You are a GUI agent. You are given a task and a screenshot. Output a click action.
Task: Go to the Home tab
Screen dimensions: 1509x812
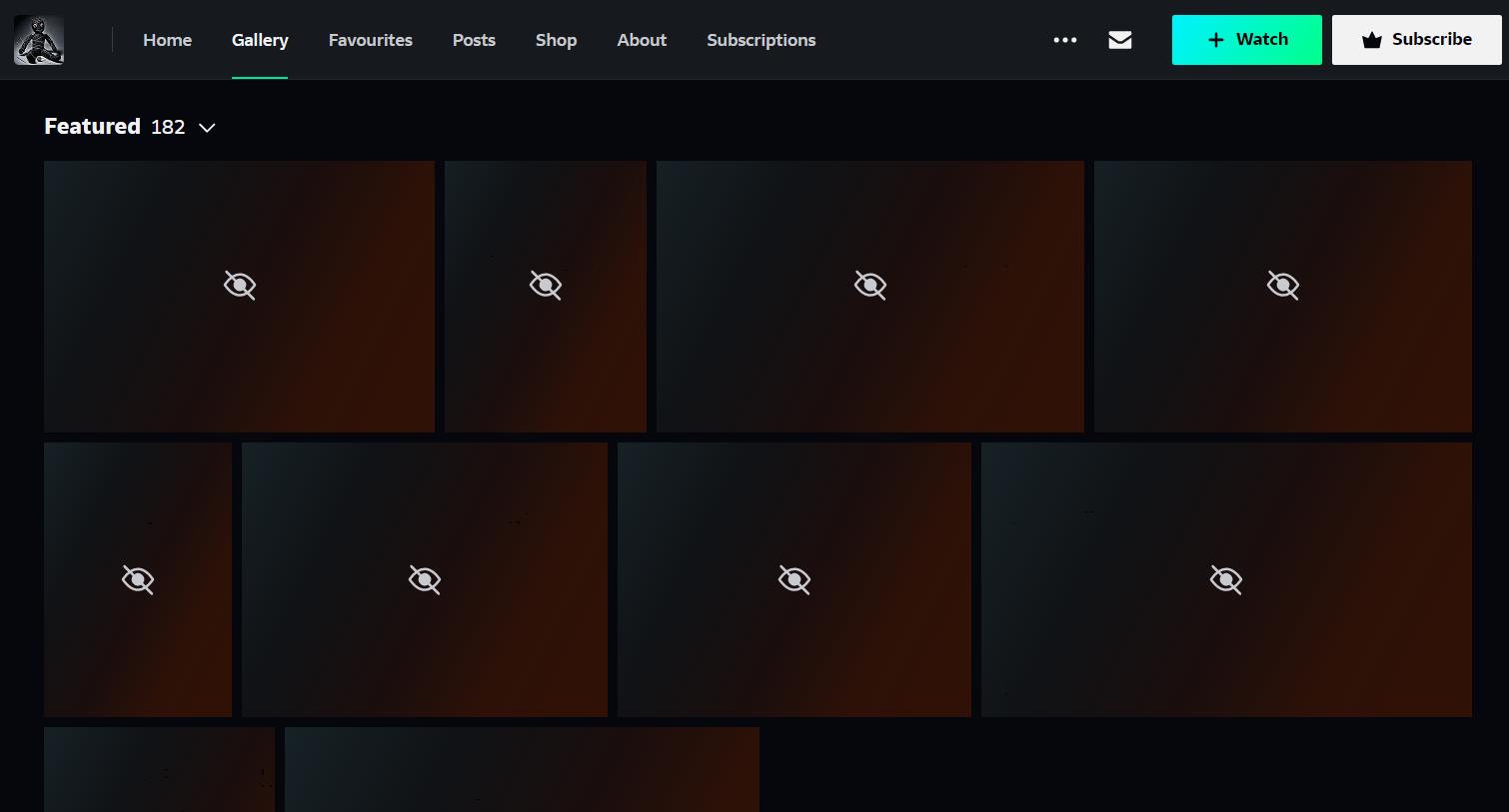[167, 40]
